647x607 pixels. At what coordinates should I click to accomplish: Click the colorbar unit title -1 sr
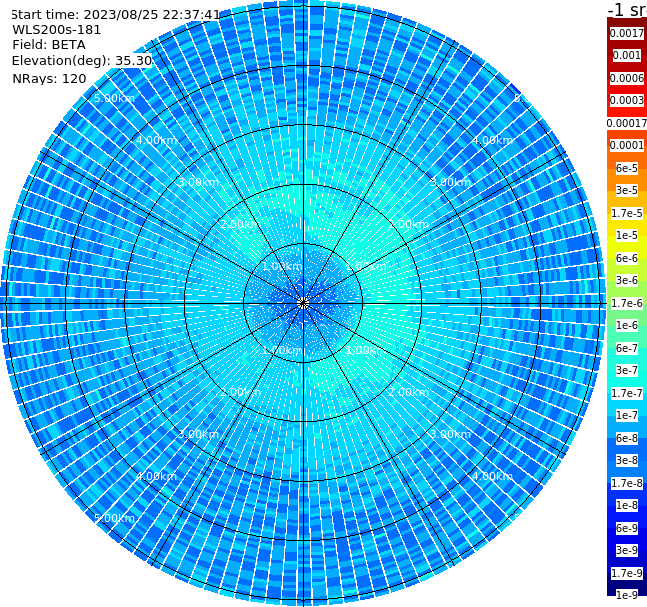point(627,9)
